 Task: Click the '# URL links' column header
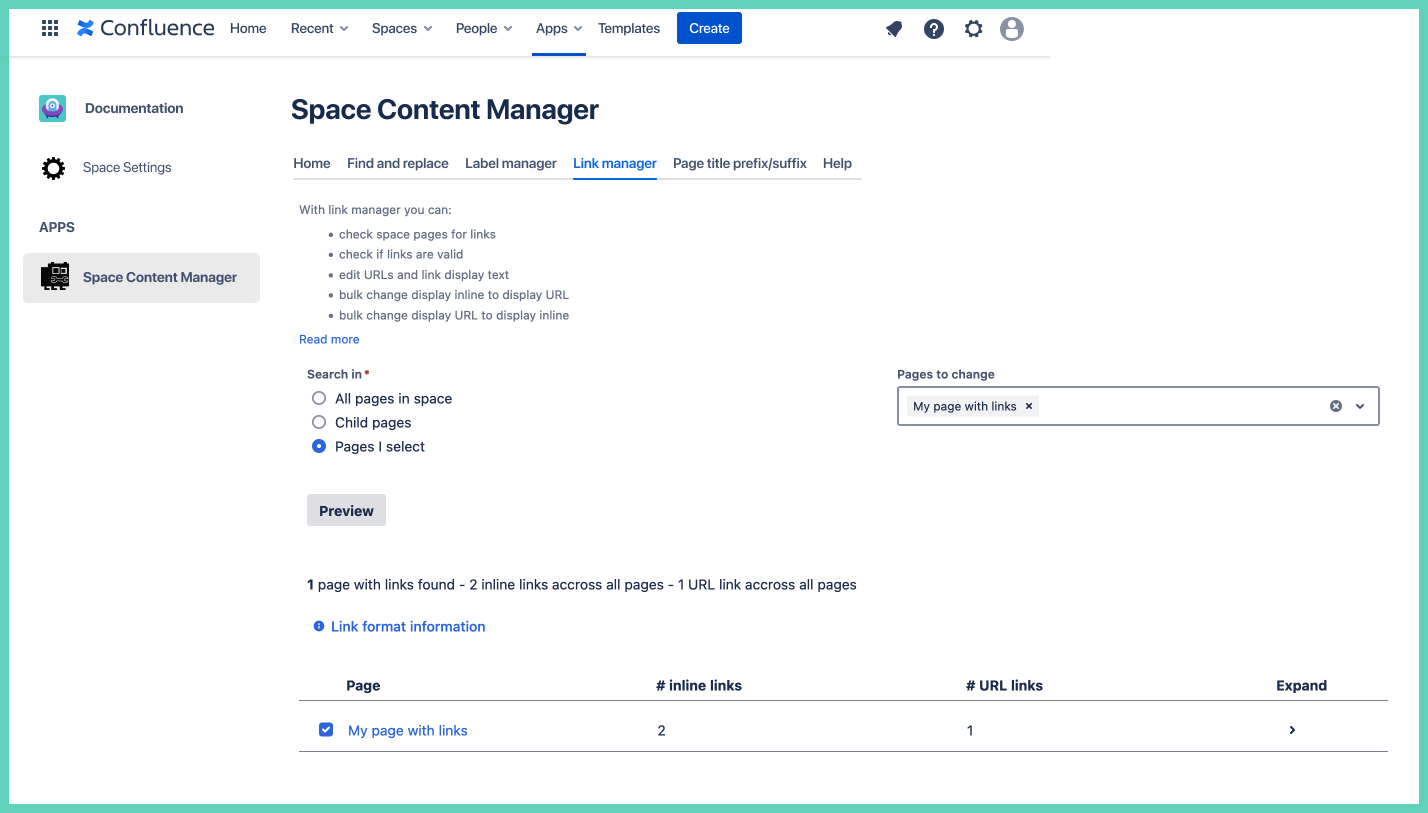1004,685
